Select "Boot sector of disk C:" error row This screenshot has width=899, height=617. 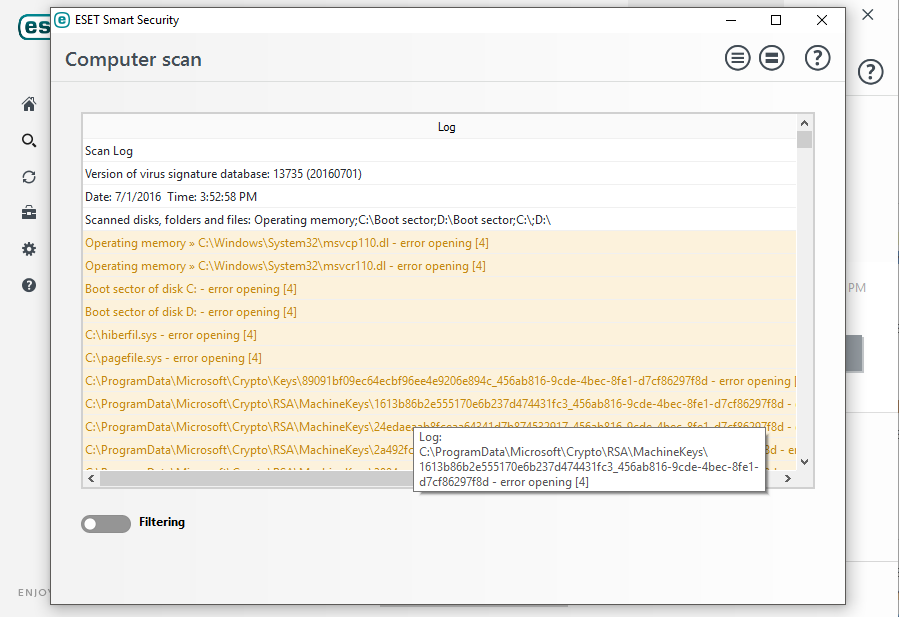pos(440,288)
